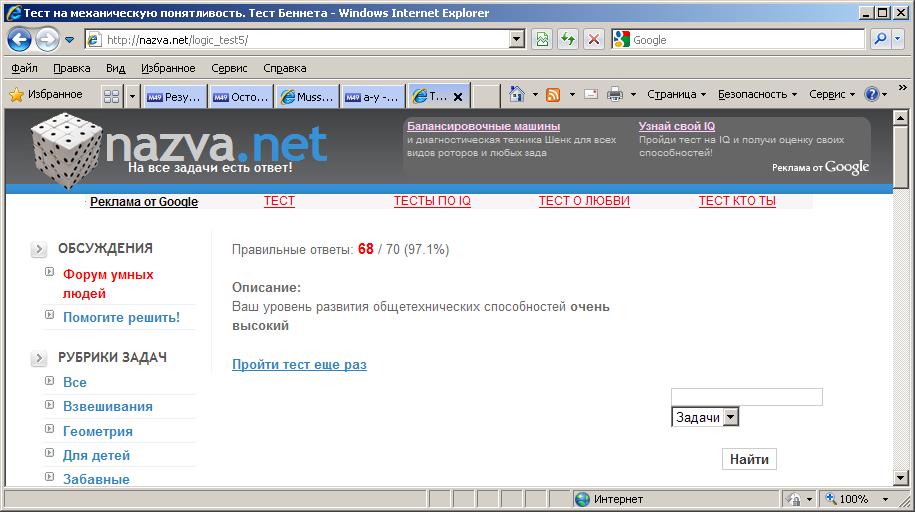
Task: Click the Read Mail envelope icon
Action: [x=591, y=94]
